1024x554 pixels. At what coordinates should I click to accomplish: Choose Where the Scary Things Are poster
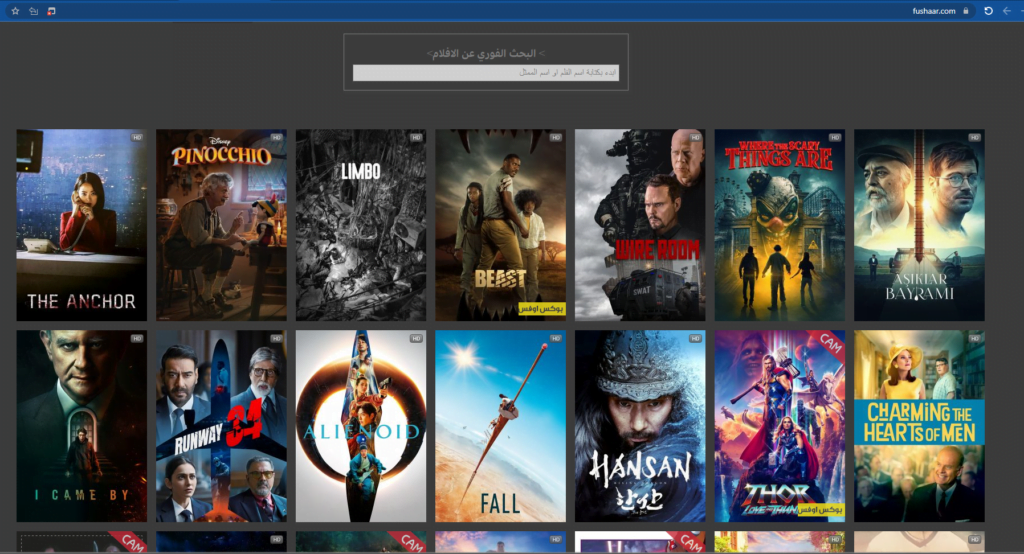pos(779,225)
